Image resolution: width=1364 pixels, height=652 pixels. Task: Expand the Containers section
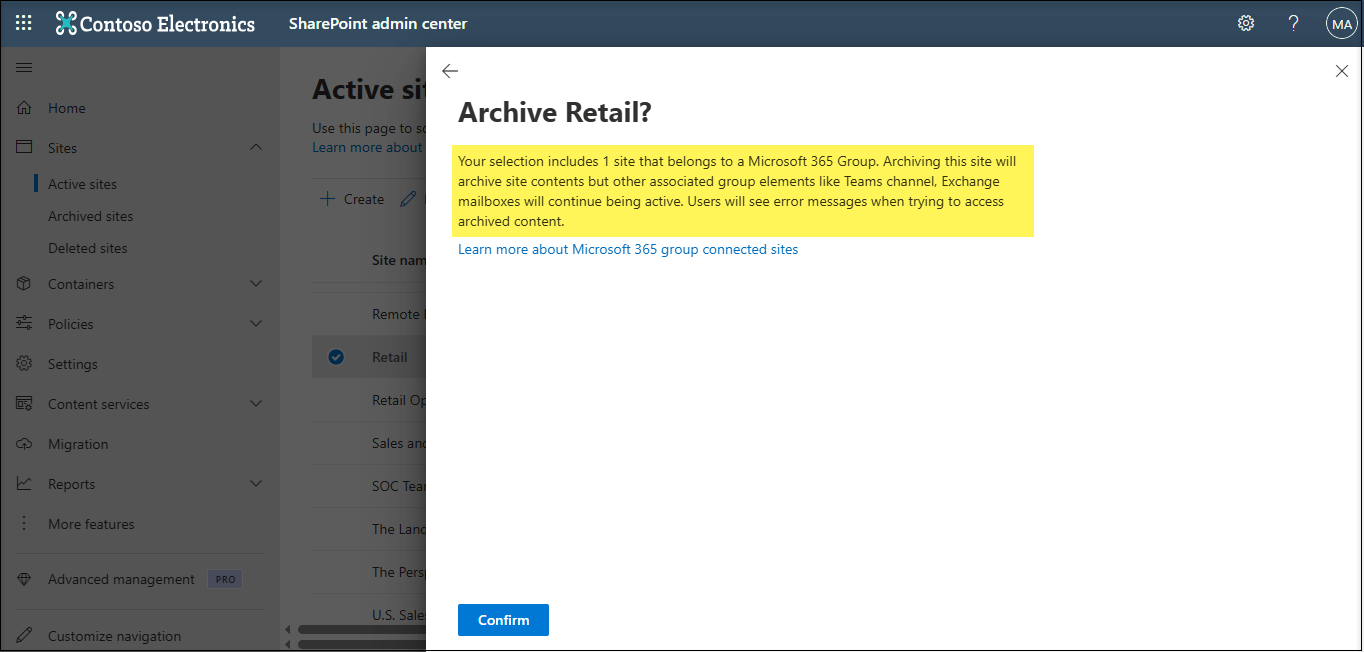click(256, 283)
